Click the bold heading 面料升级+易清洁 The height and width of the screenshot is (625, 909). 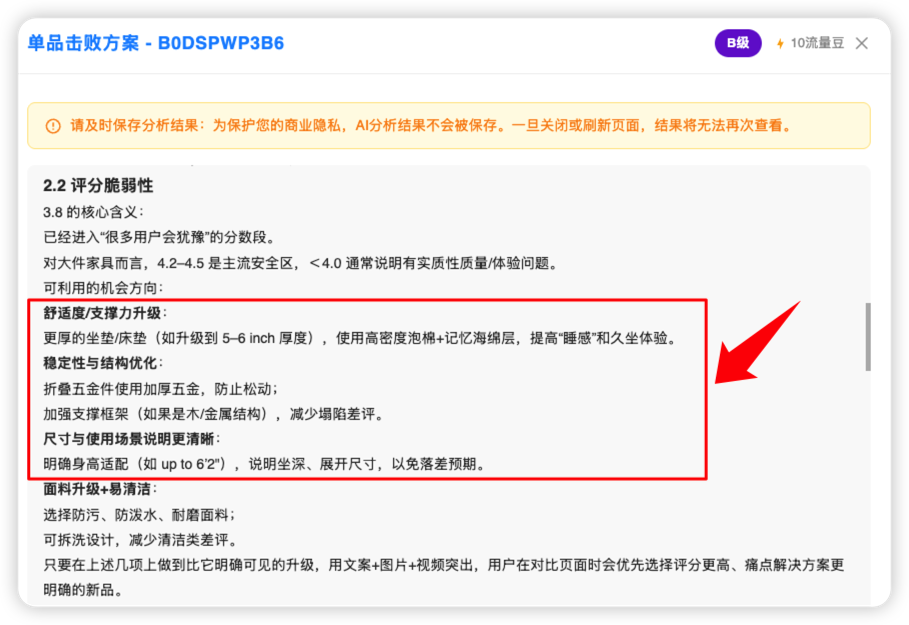click(100, 489)
